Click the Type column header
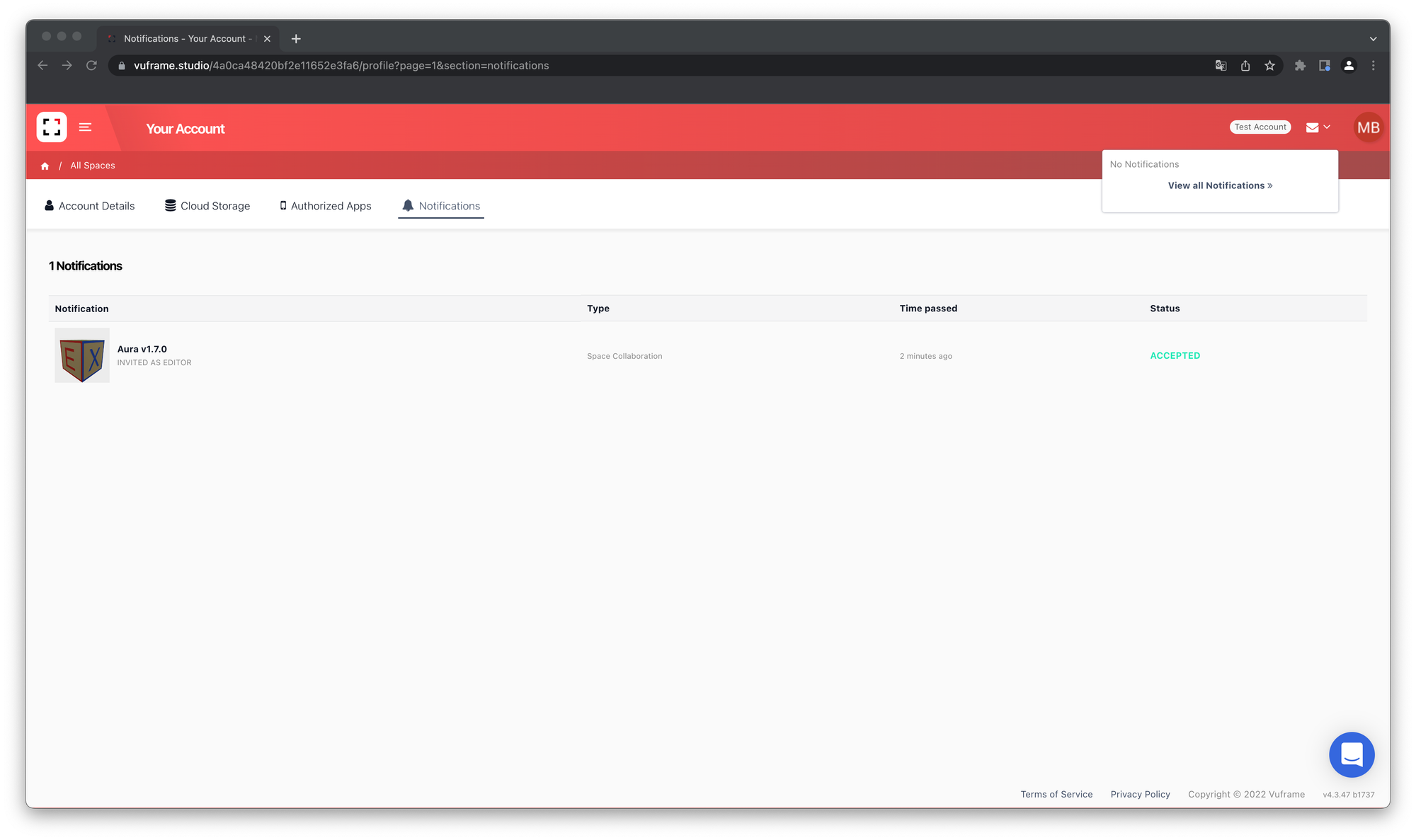This screenshot has height=840, width=1416. click(x=598, y=309)
